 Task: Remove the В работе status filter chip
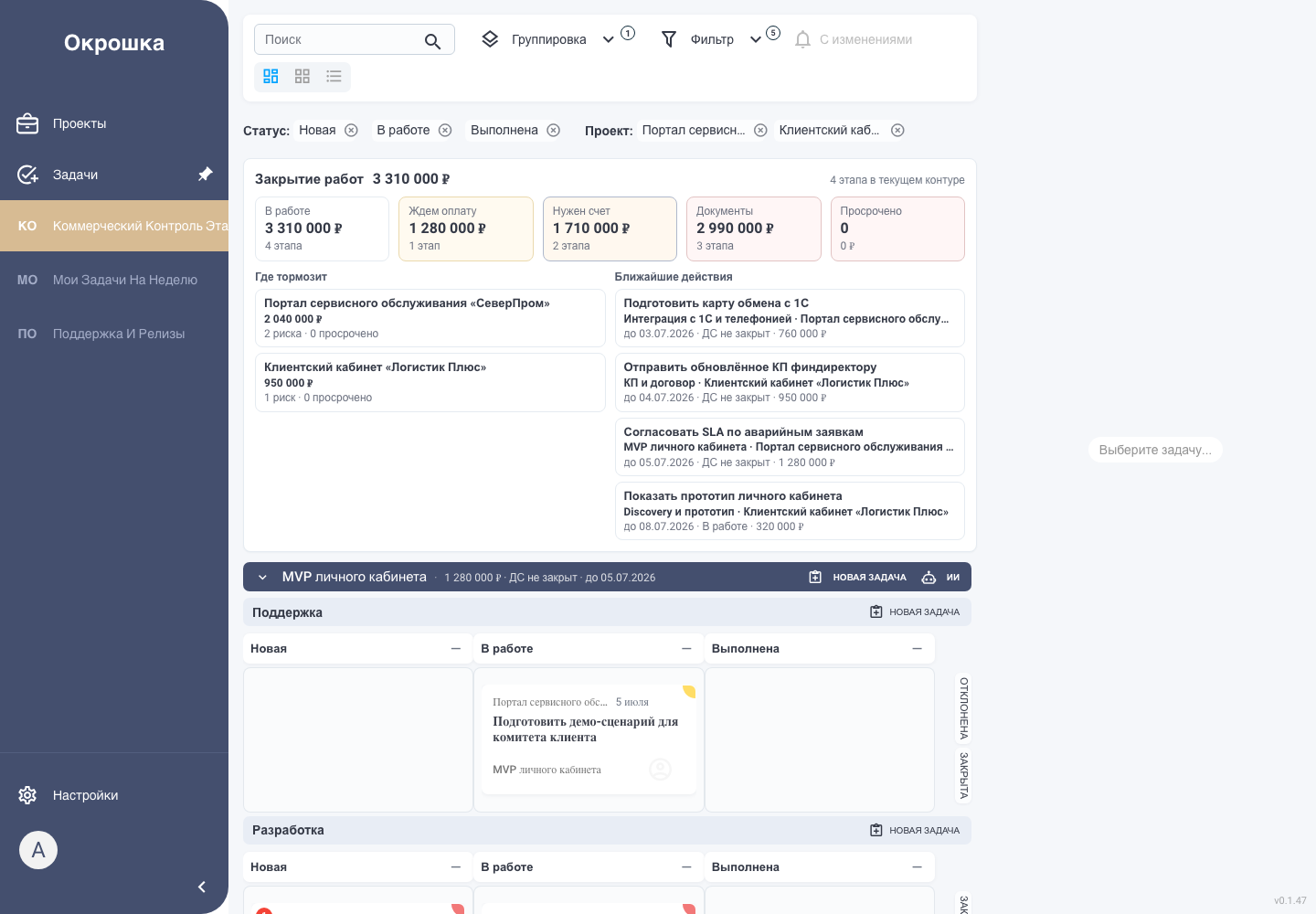445,130
